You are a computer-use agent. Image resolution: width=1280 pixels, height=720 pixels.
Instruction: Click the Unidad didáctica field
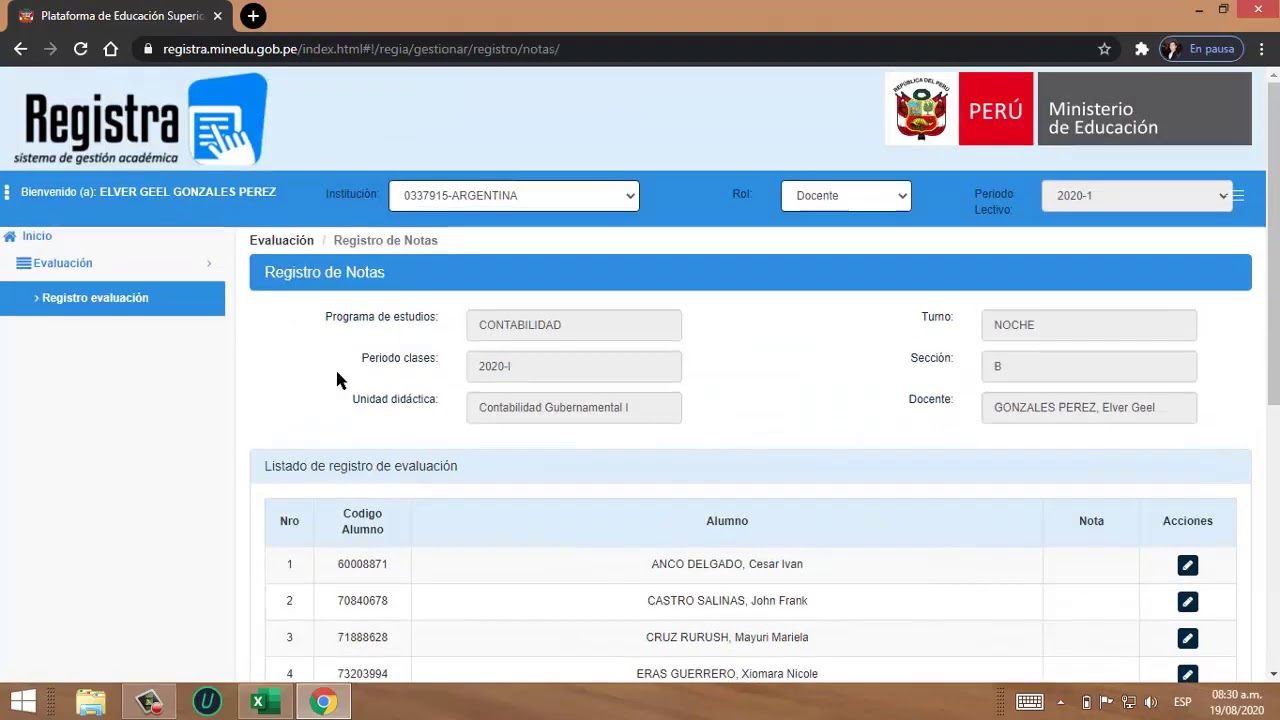click(574, 407)
